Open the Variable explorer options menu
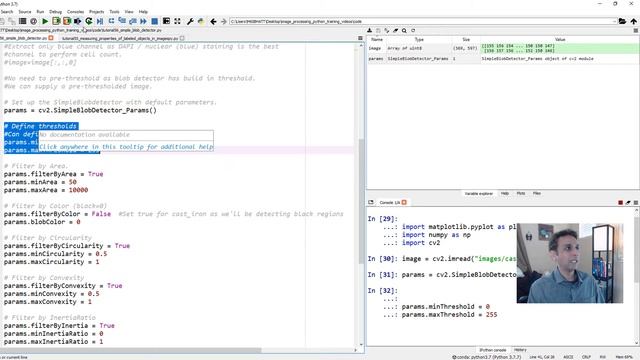640x360 pixels. [x=636, y=31]
